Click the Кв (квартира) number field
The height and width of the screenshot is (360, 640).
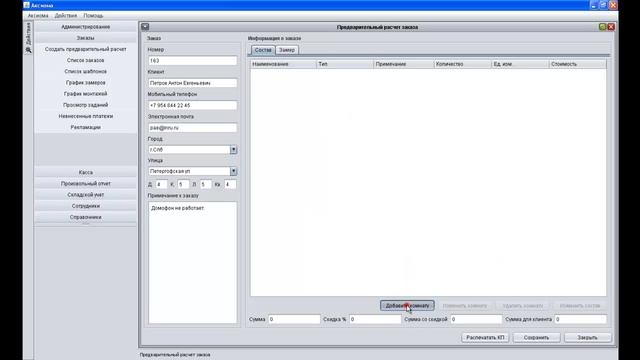(x=230, y=184)
